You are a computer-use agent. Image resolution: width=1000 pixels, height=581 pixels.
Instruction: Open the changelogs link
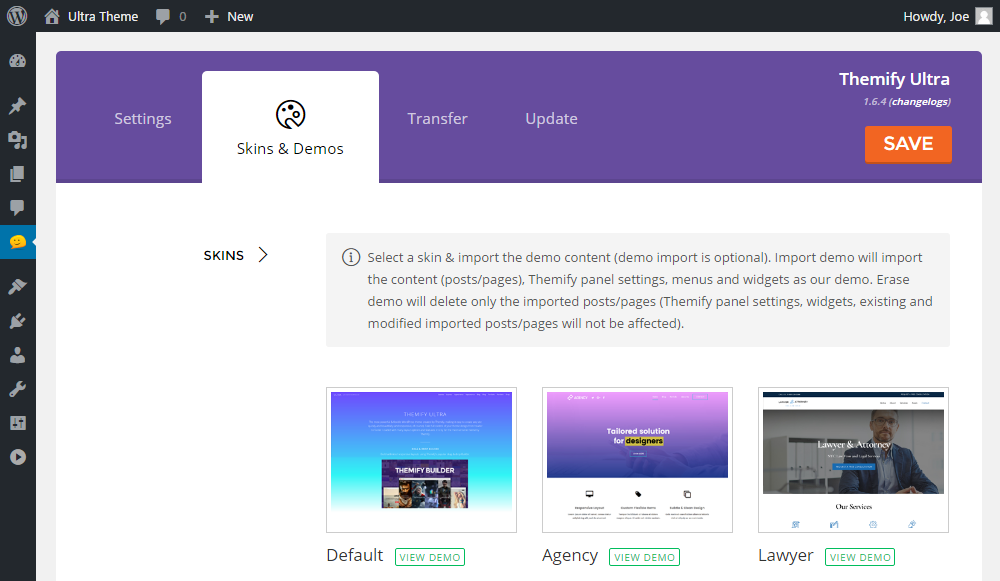[920, 101]
